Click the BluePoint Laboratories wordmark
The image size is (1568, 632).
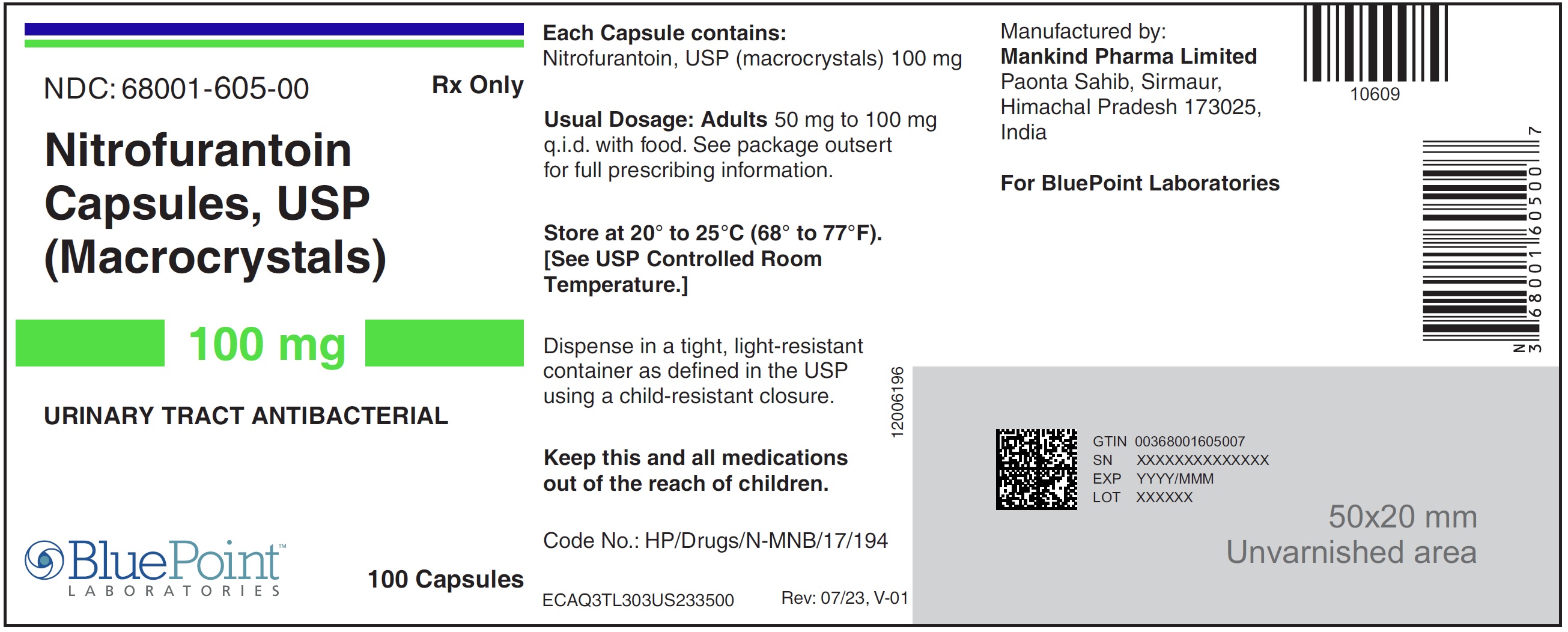click(175, 567)
